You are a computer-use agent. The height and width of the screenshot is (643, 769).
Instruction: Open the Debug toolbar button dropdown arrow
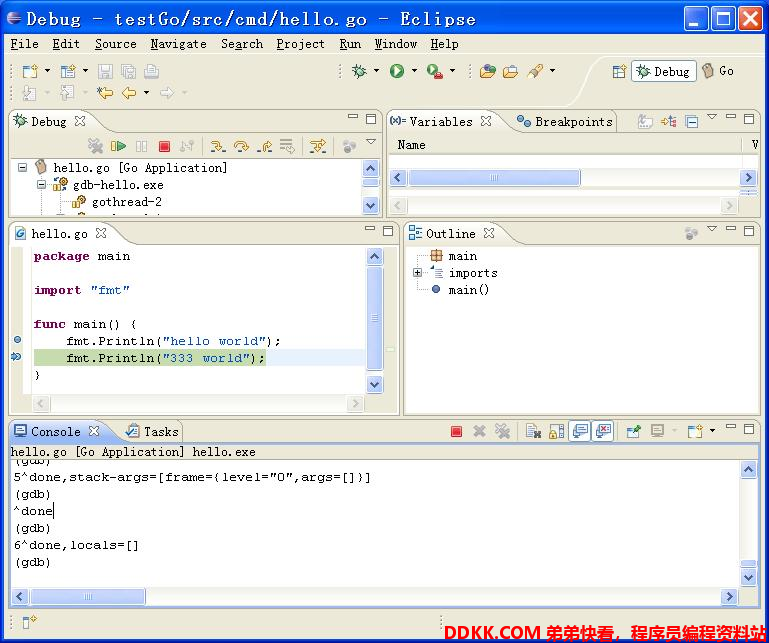pos(376,71)
